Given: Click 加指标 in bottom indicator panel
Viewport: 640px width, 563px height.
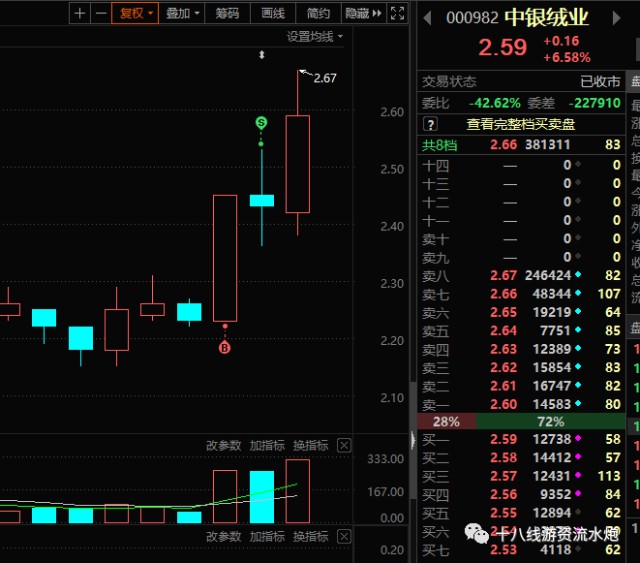Looking at the screenshot, I should click(x=267, y=536).
